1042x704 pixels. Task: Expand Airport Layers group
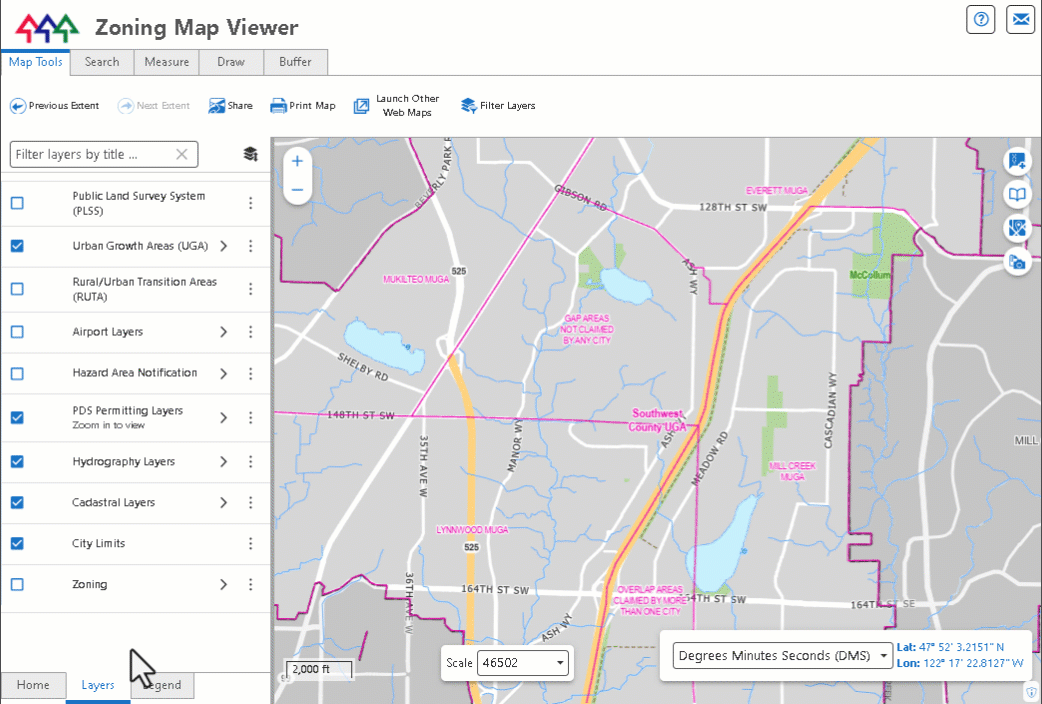tap(223, 332)
